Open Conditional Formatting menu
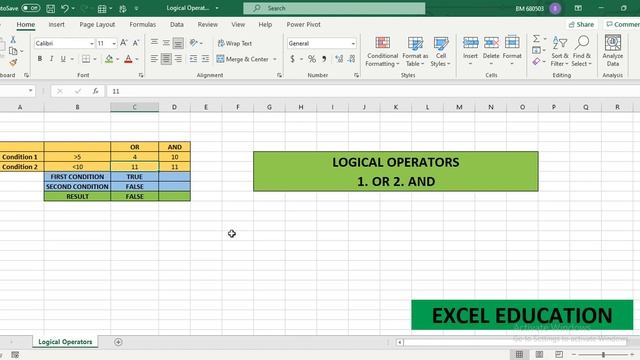Image resolution: width=640 pixels, height=360 pixels. (382, 51)
